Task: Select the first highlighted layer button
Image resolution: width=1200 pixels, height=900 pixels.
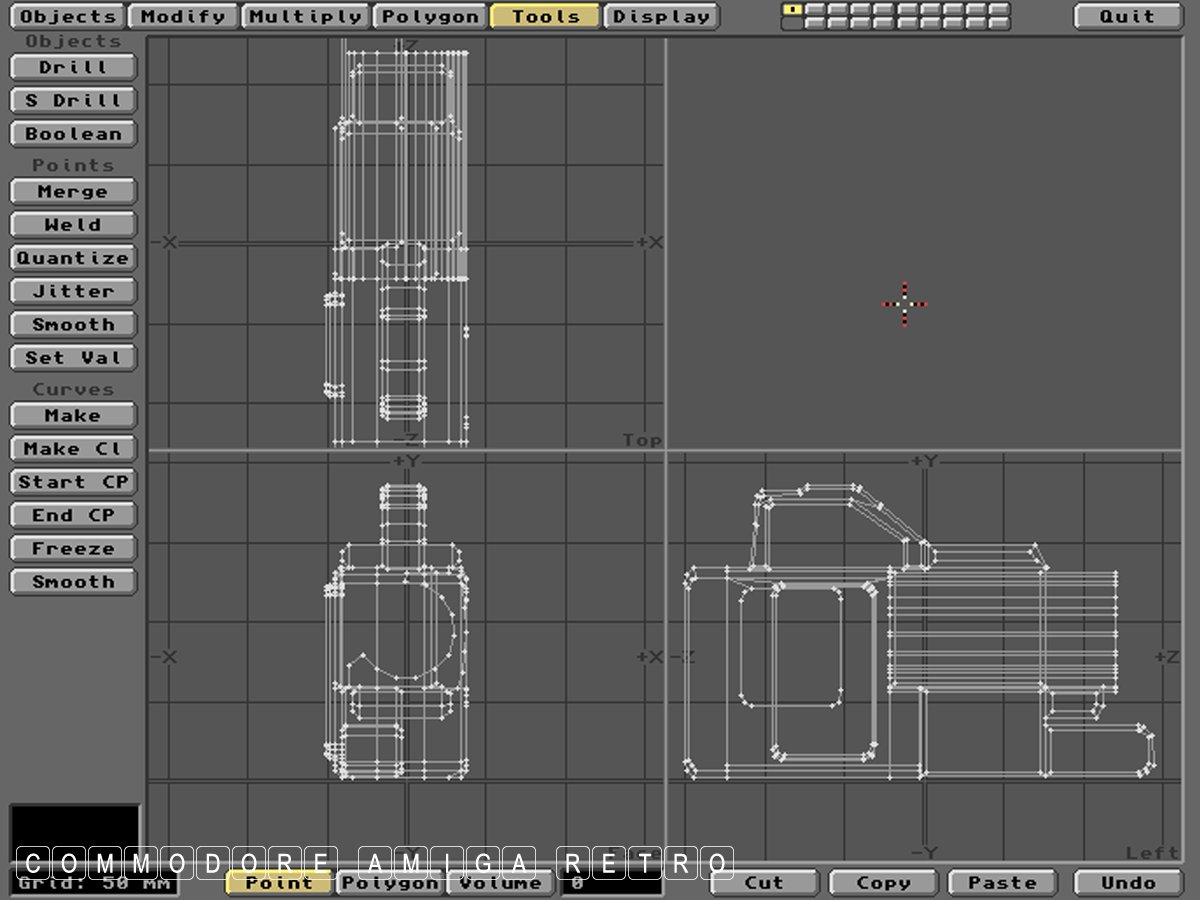Action: click(792, 10)
